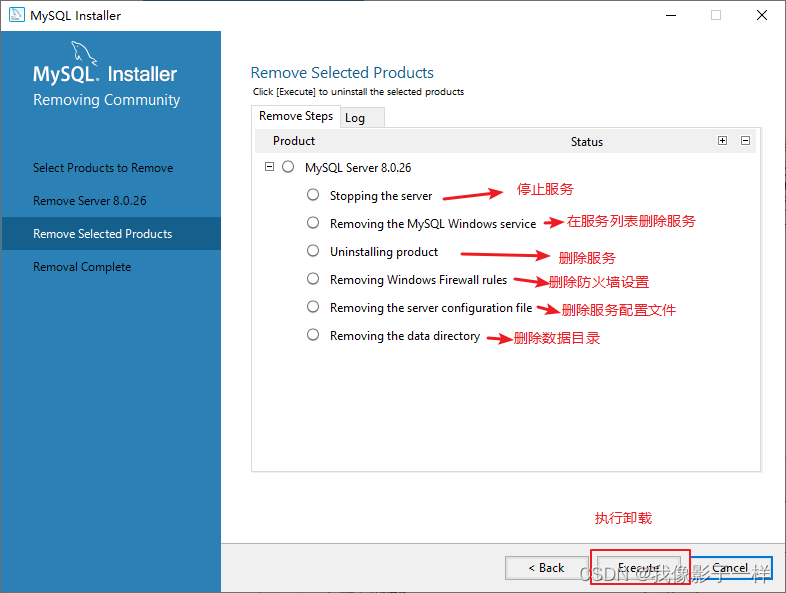
Task: Click Removing the data directory text
Action: 405,336
